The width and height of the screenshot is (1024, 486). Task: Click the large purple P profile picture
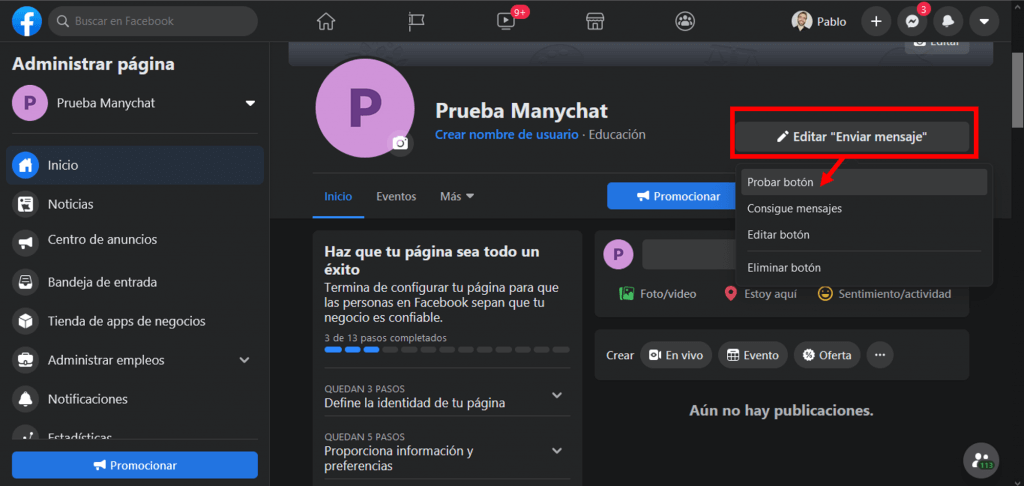[x=365, y=108]
